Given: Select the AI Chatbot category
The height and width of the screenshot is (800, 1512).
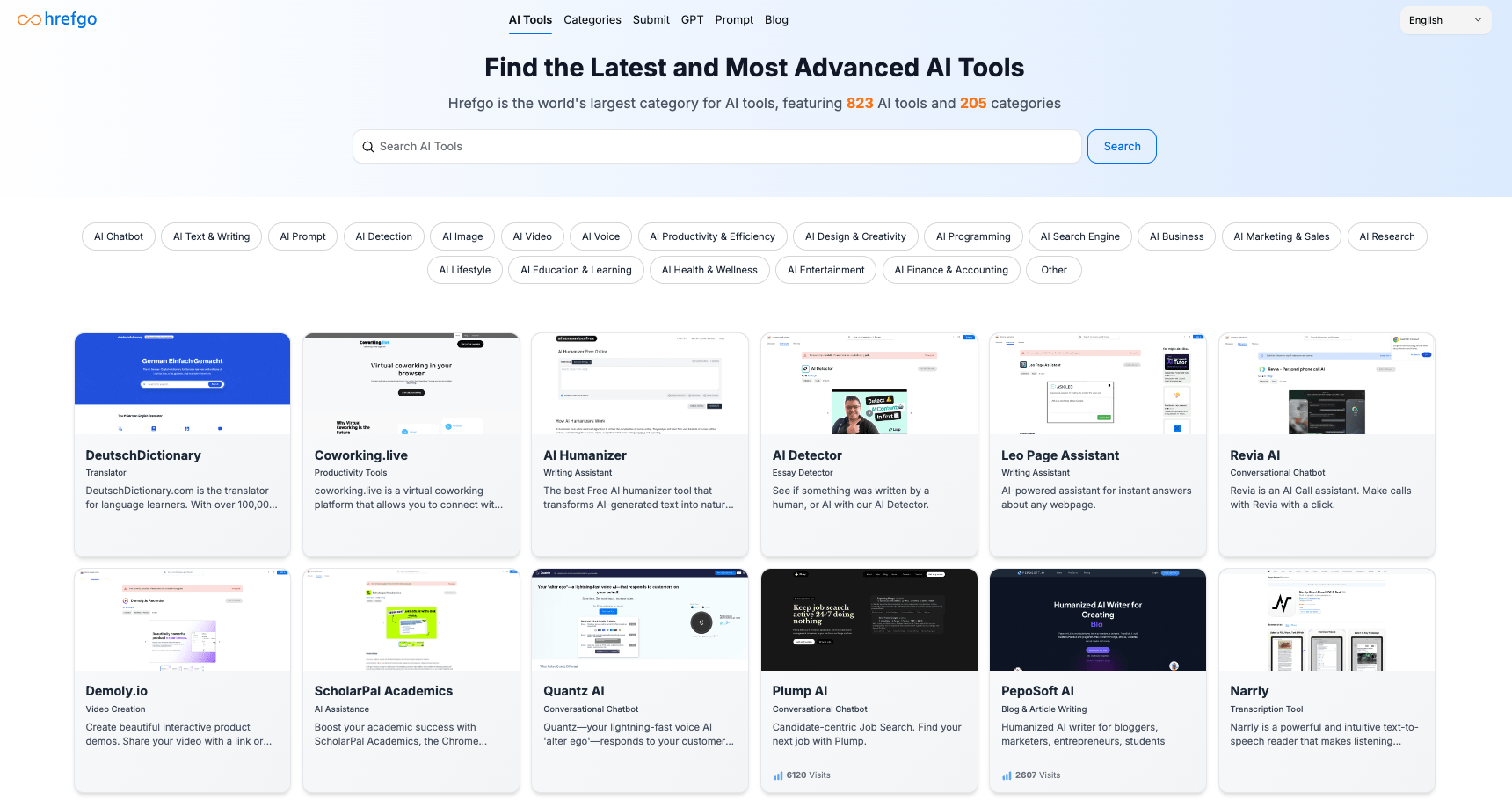Looking at the screenshot, I should coord(119,236).
